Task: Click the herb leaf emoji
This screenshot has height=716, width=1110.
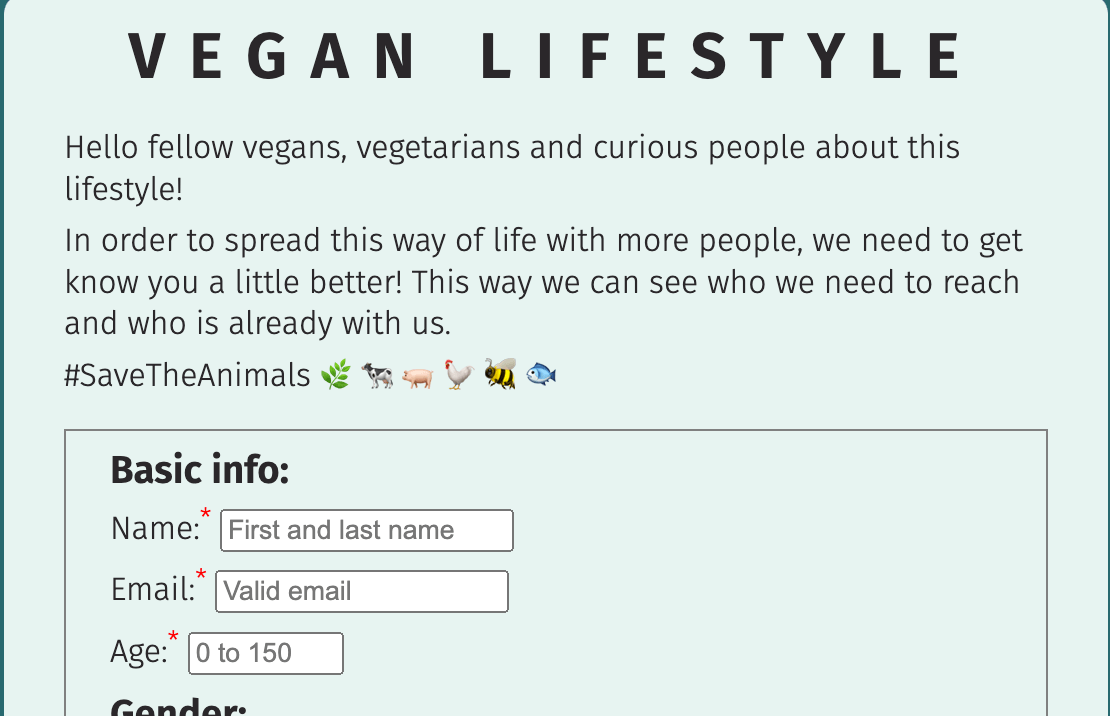Action: 336,374
